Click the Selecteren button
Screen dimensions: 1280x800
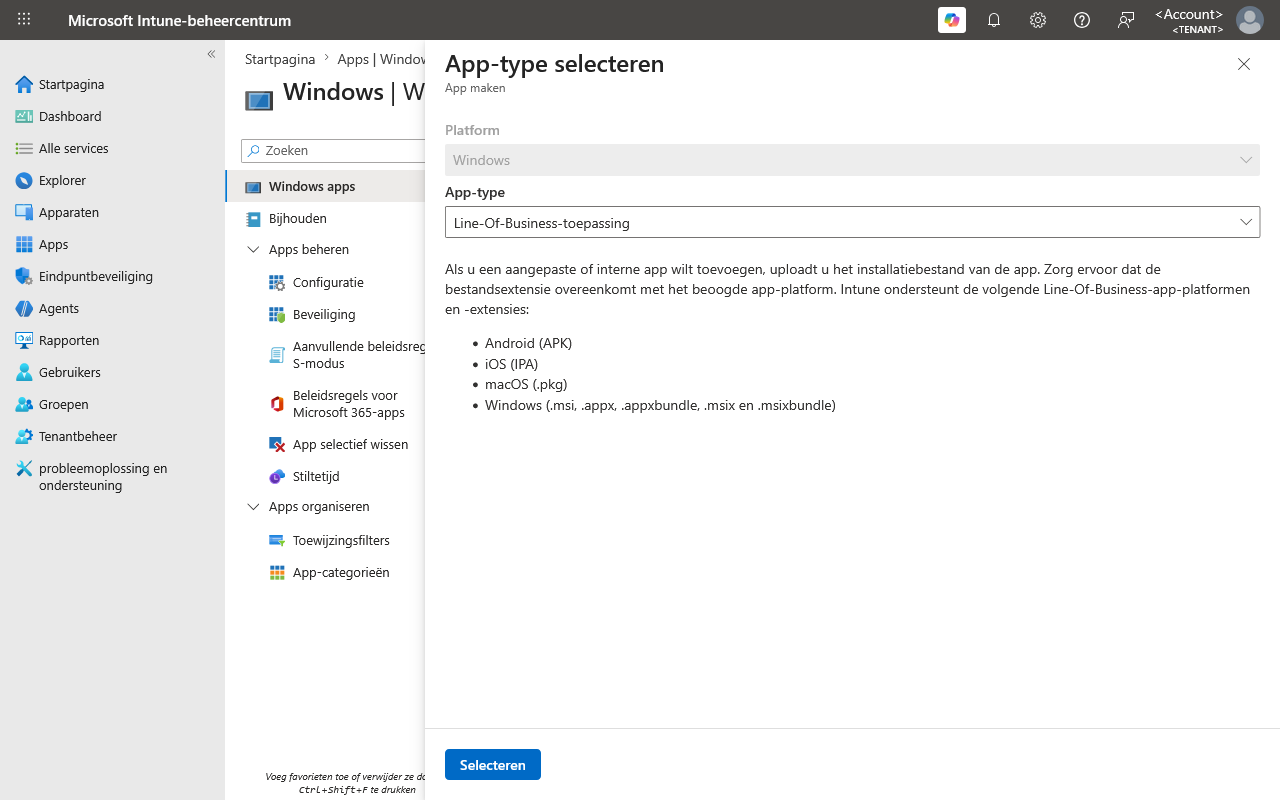tap(493, 765)
